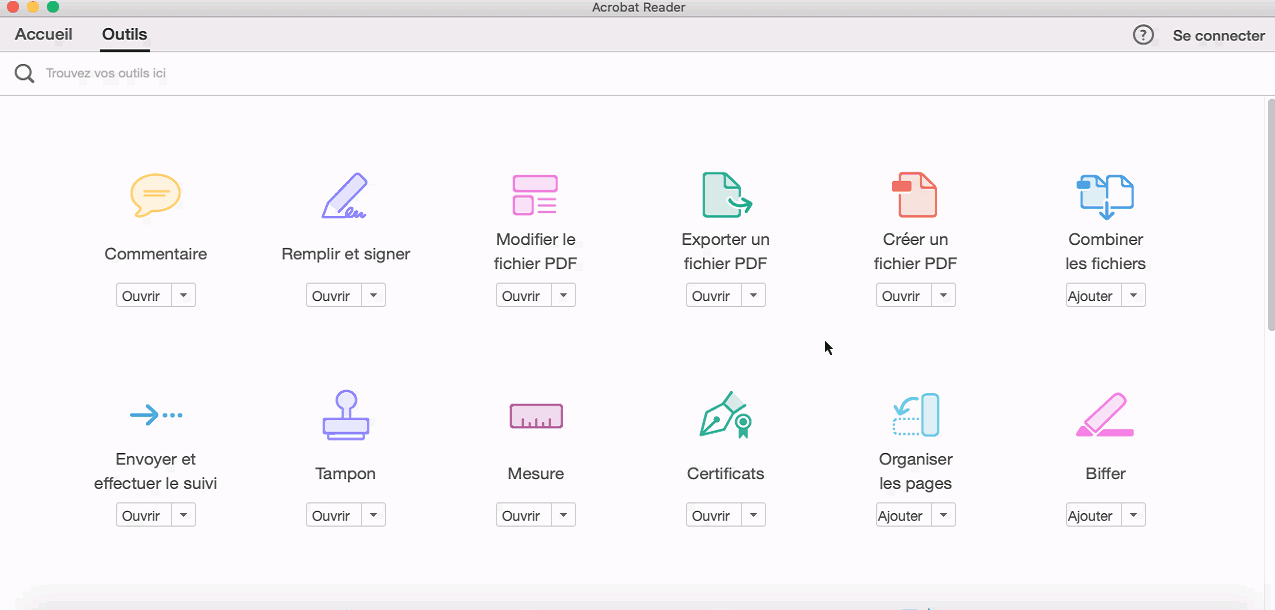The image size is (1275, 610).
Task: Click the Commentaire label text
Action: coord(156,254)
